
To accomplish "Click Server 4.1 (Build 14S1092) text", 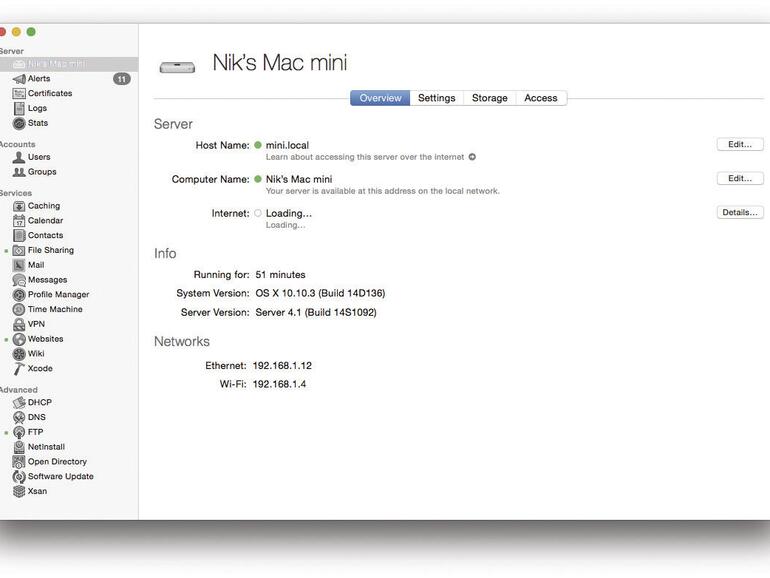I will pyautogui.click(x=316, y=312).
